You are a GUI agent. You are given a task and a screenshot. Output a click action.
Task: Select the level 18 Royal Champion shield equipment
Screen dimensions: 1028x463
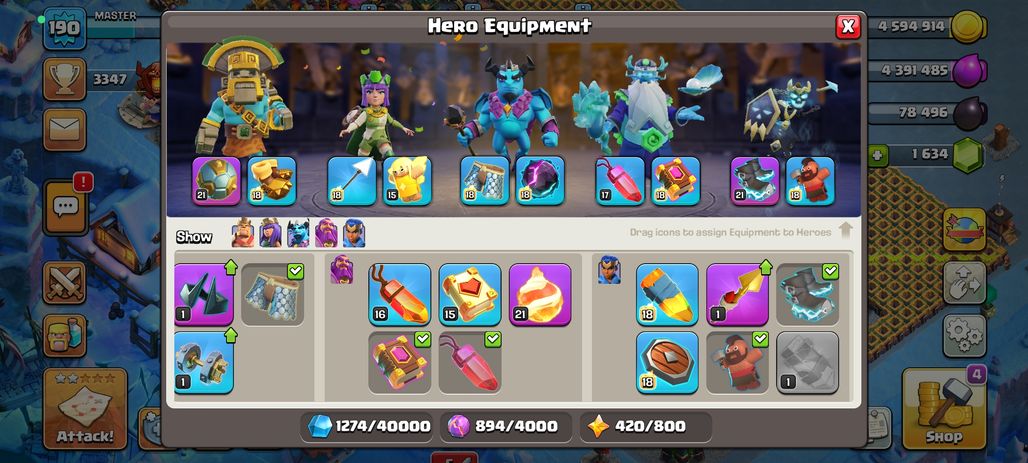pos(667,362)
